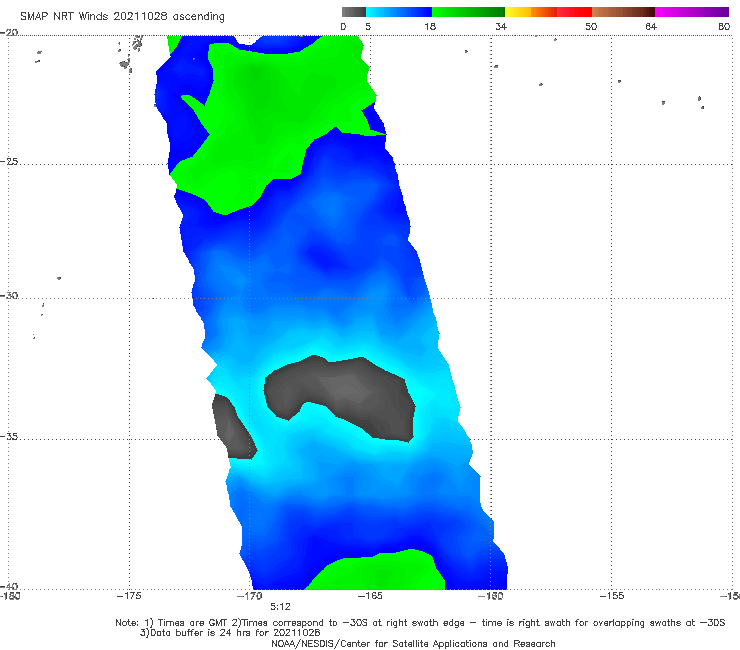Click the swath time stamp "5:12"
This screenshot has height=650, width=740.
pos(280,607)
